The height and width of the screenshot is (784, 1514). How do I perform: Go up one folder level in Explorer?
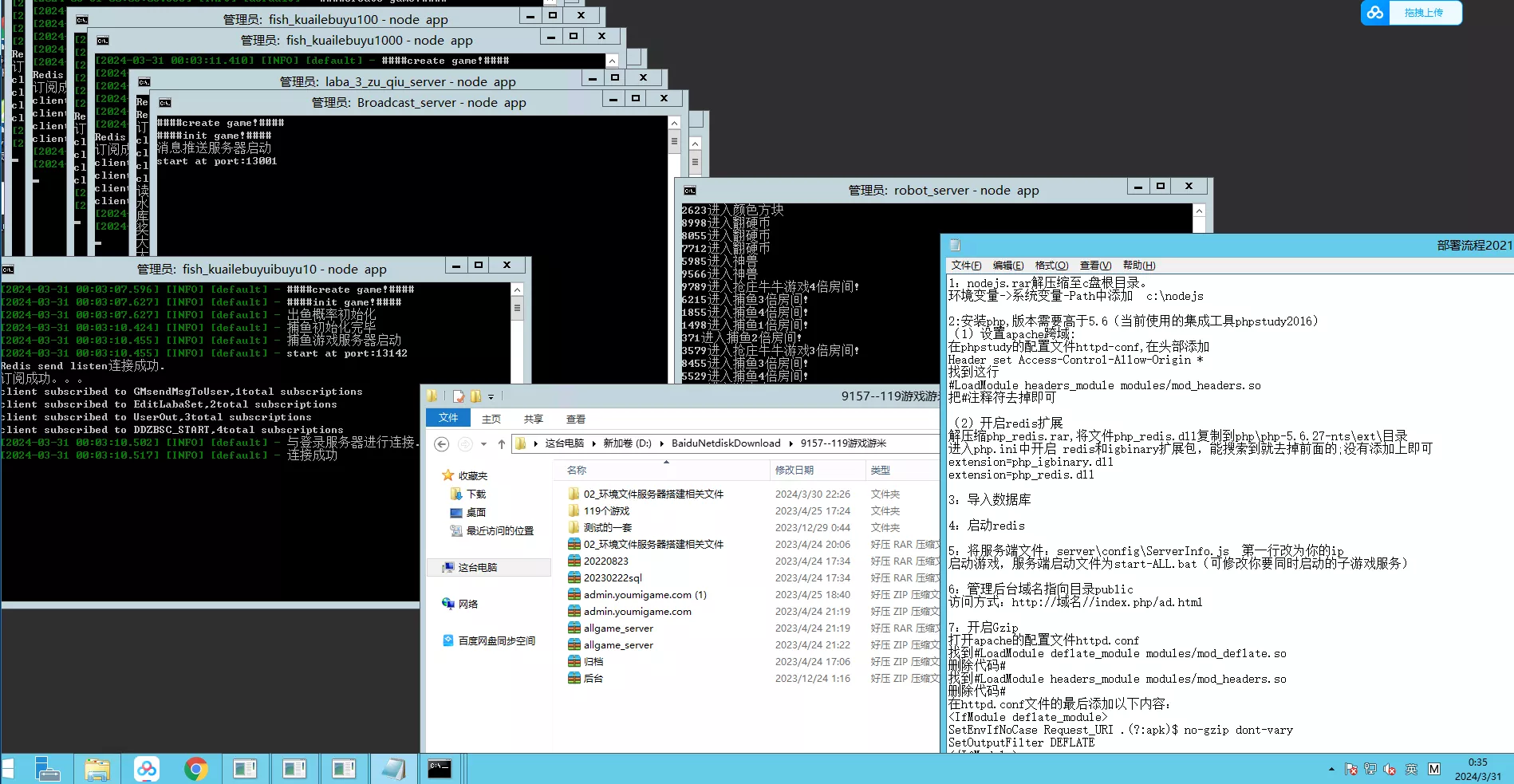[x=501, y=444]
